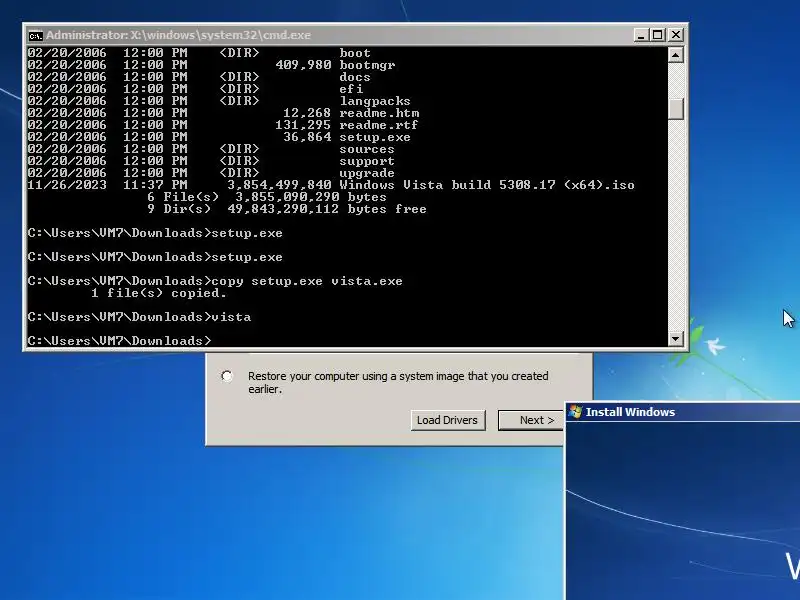800x600 pixels.
Task: Click the copy setup.exe vista.exe command line
Action: point(215,281)
